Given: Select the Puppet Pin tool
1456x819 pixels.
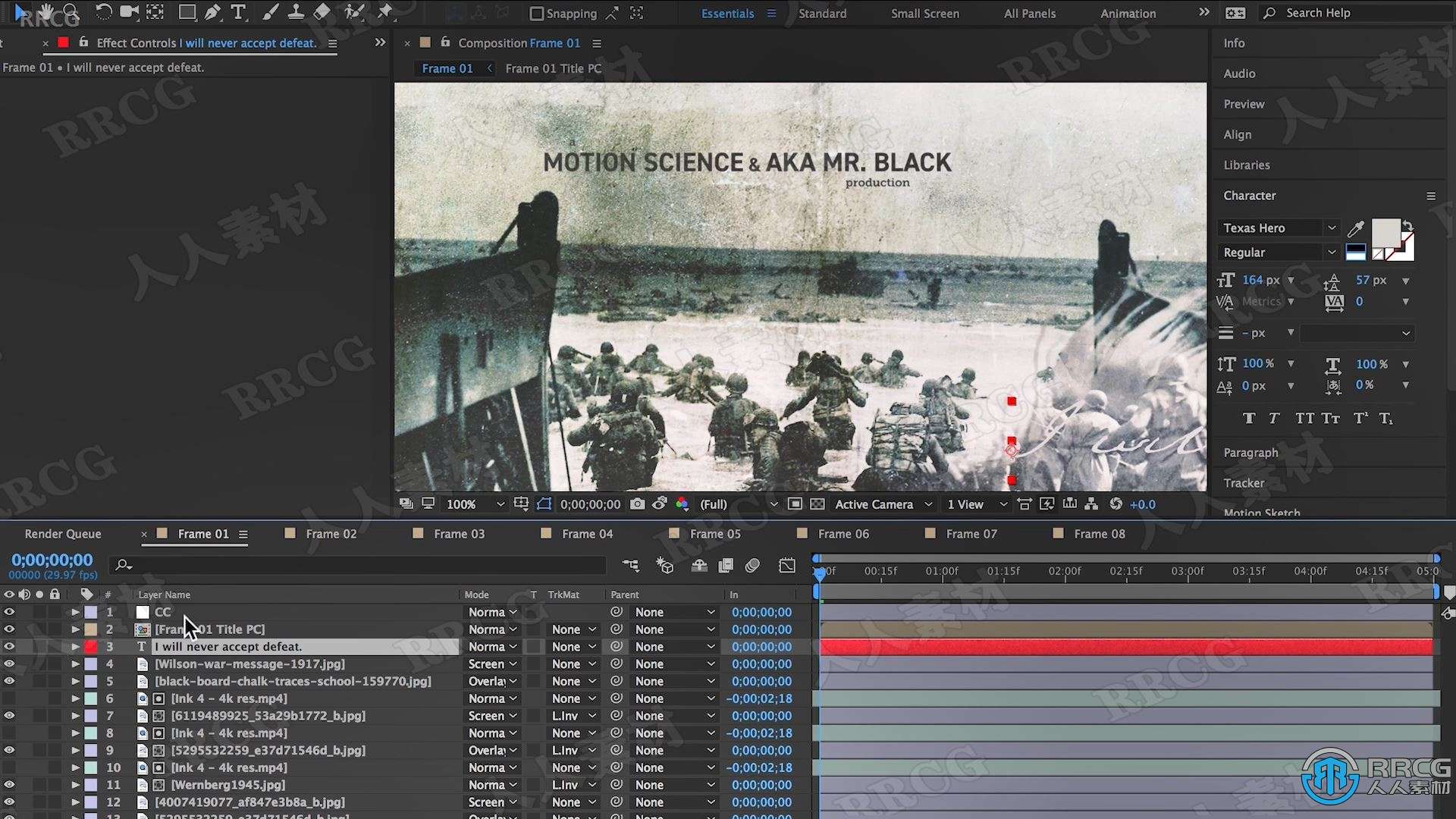Looking at the screenshot, I should (385, 12).
